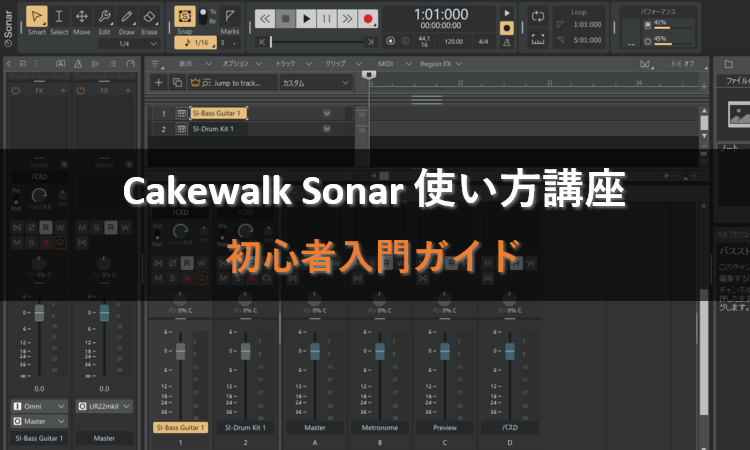Click the Metronome bus volume fader

(379, 352)
